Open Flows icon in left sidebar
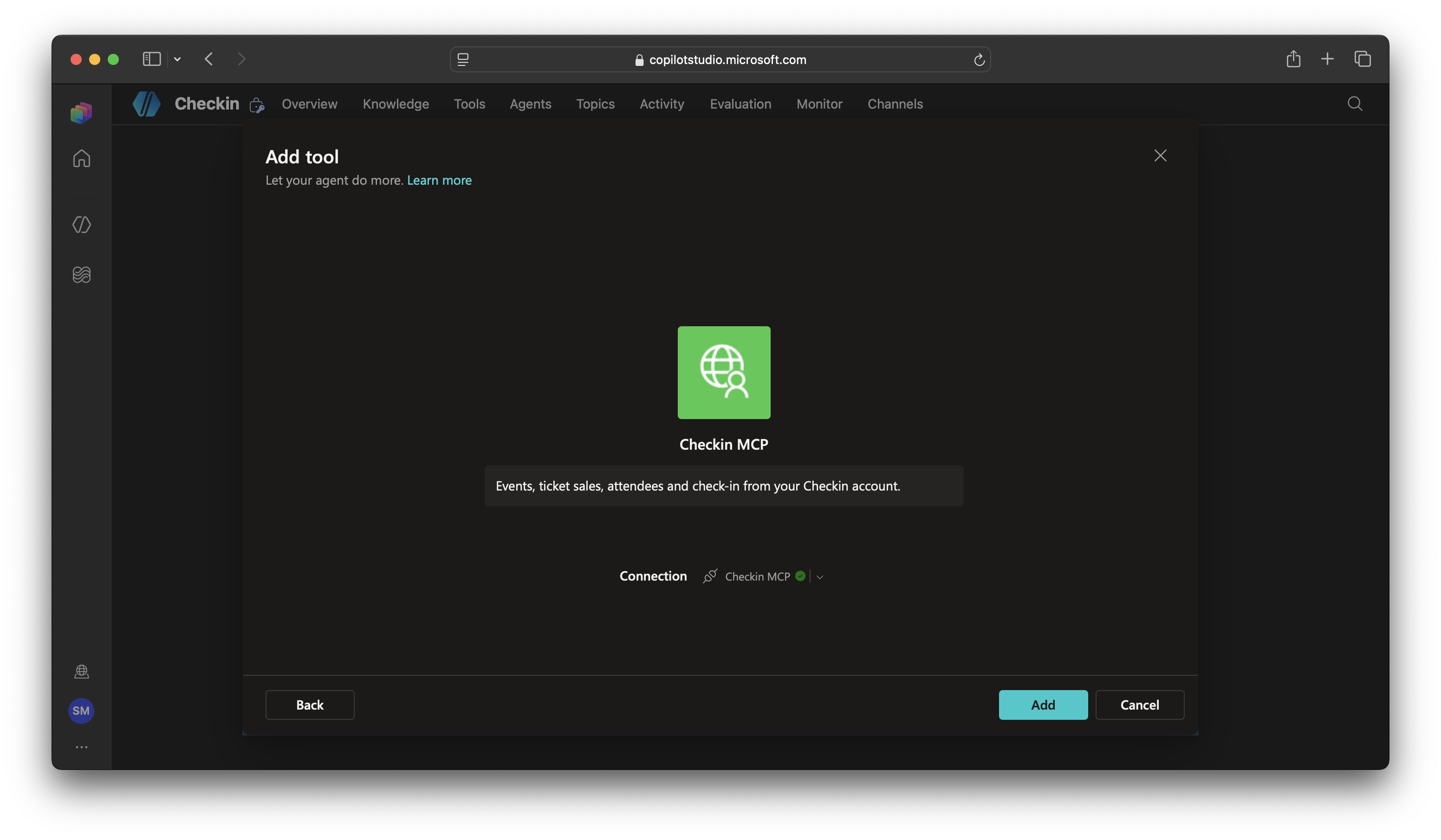Viewport: 1441px width, 840px height. pyautogui.click(x=81, y=274)
